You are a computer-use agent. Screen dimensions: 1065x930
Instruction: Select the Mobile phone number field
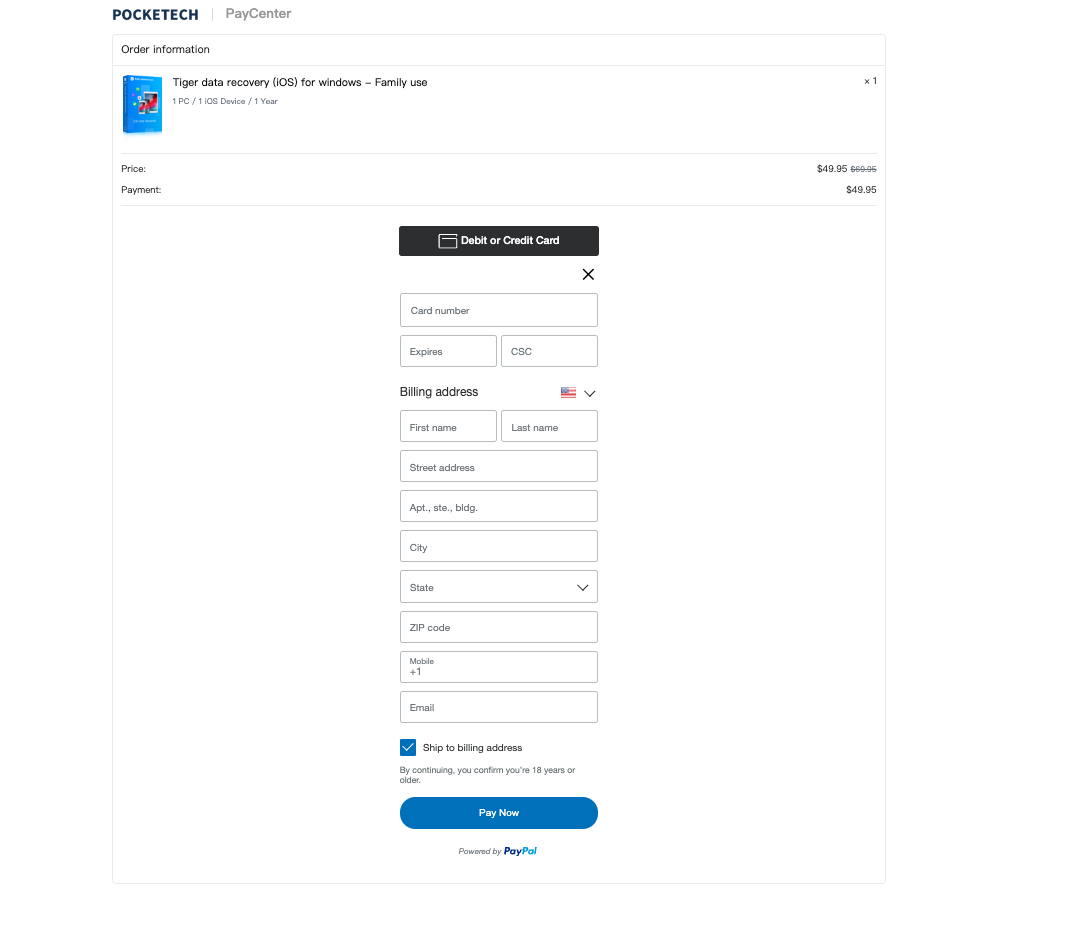pyautogui.click(x=499, y=667)
